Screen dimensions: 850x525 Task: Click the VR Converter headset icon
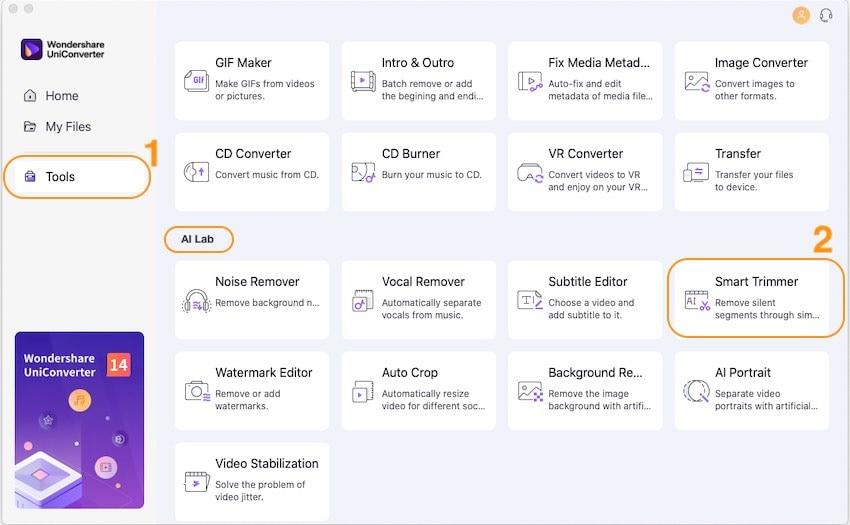pyautogui.click(x=530, y=172)
